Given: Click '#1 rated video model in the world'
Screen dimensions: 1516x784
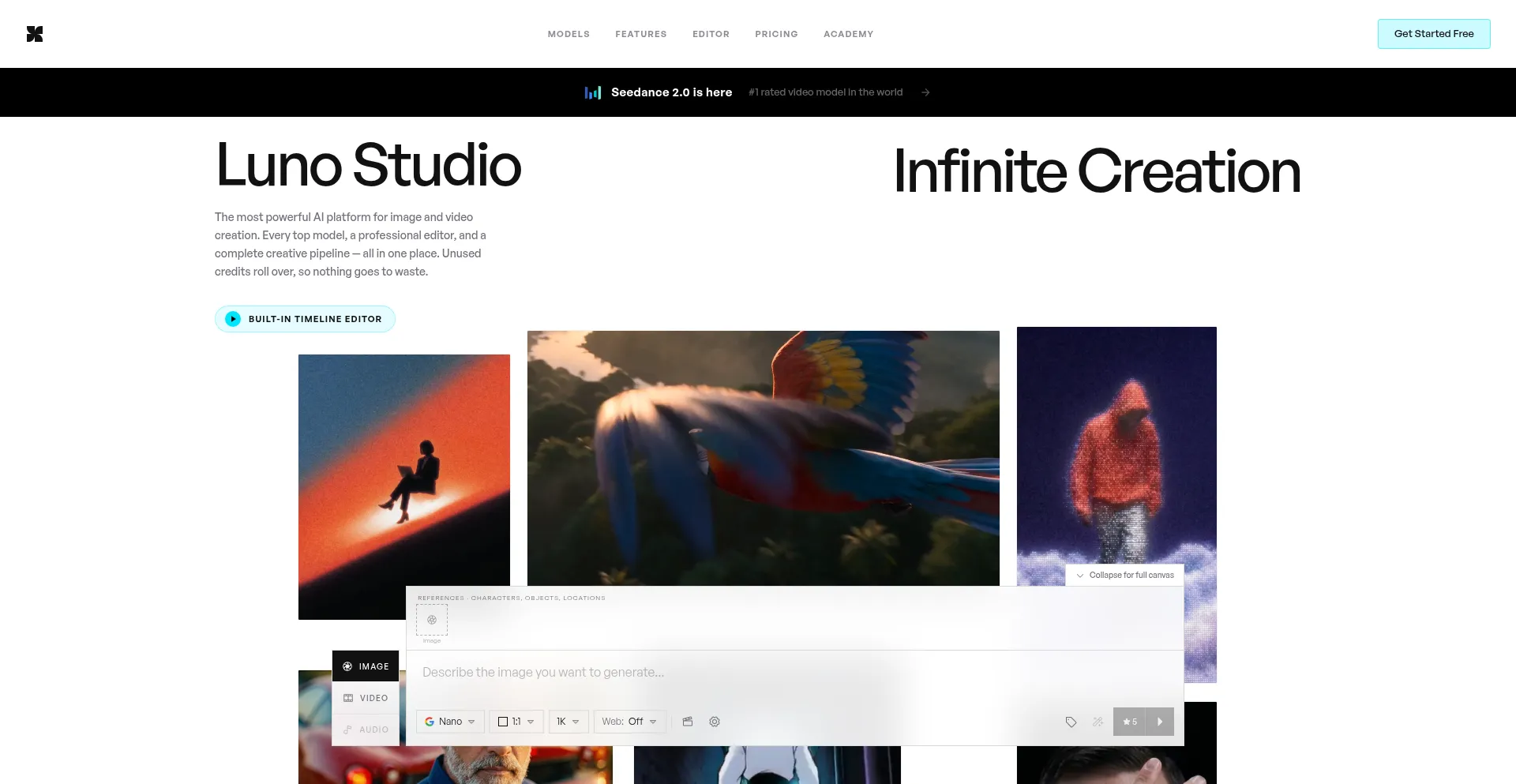Looking at the screenshot, I should point(826,92).
